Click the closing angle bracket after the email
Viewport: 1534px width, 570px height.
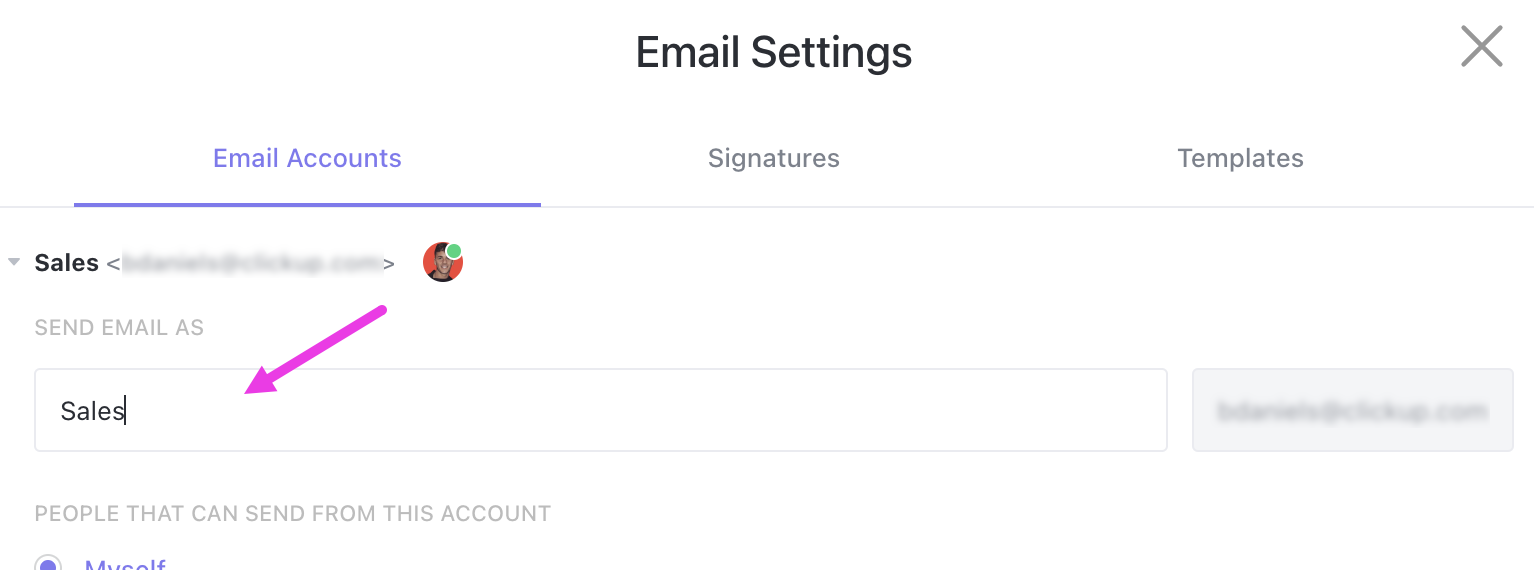pyautogui.click(x=389, y=264)
